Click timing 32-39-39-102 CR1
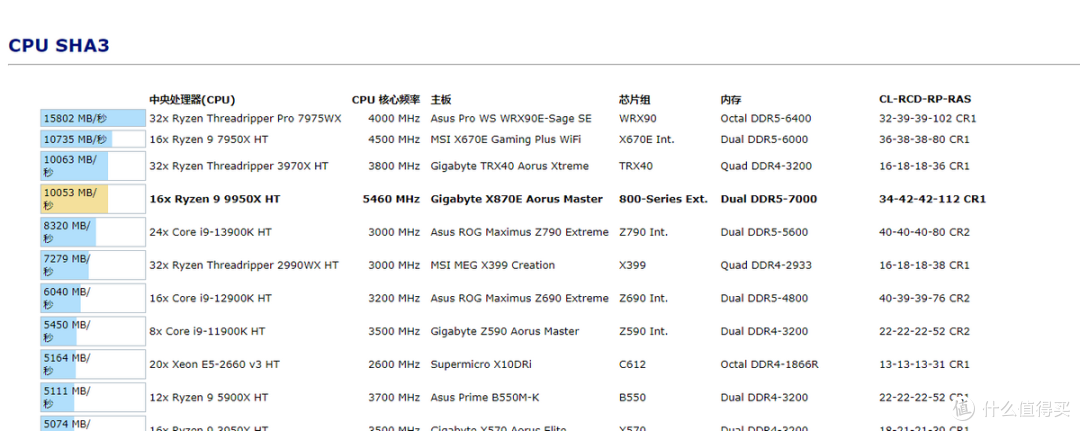 click(x=928, y=118)
